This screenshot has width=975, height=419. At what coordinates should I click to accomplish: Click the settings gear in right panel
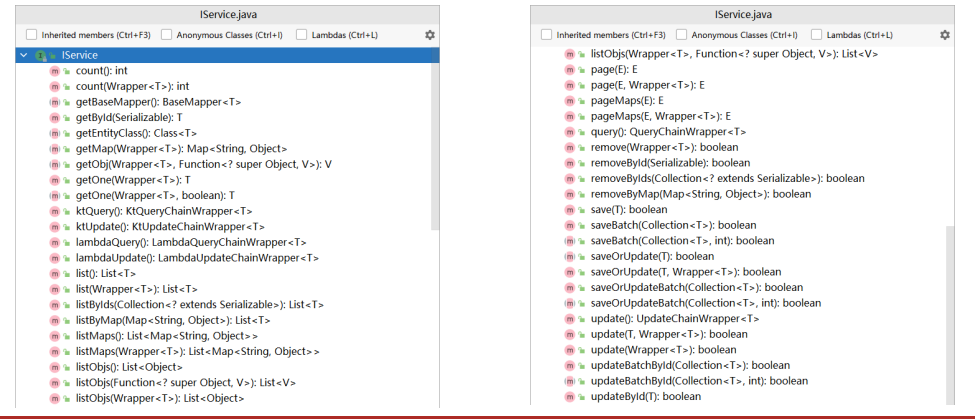coord(945,35)
